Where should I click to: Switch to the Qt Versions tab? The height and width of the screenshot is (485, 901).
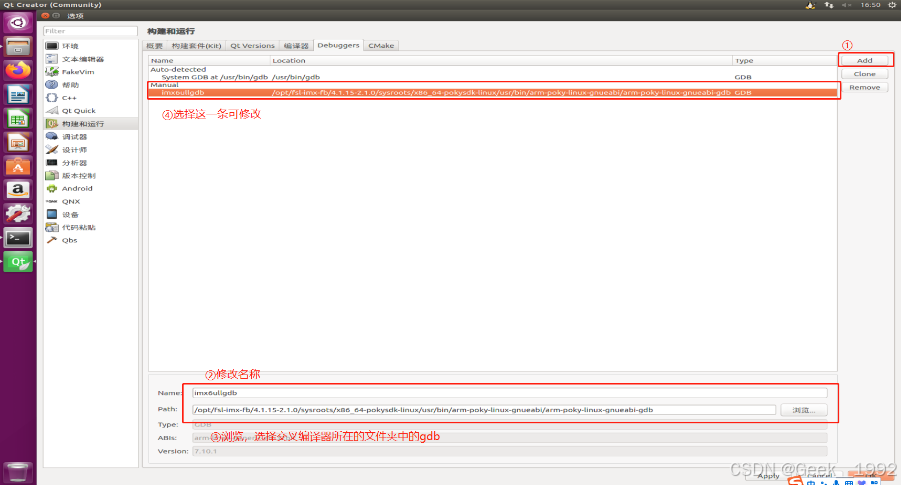pyautogui.click(x=252, y=45)
